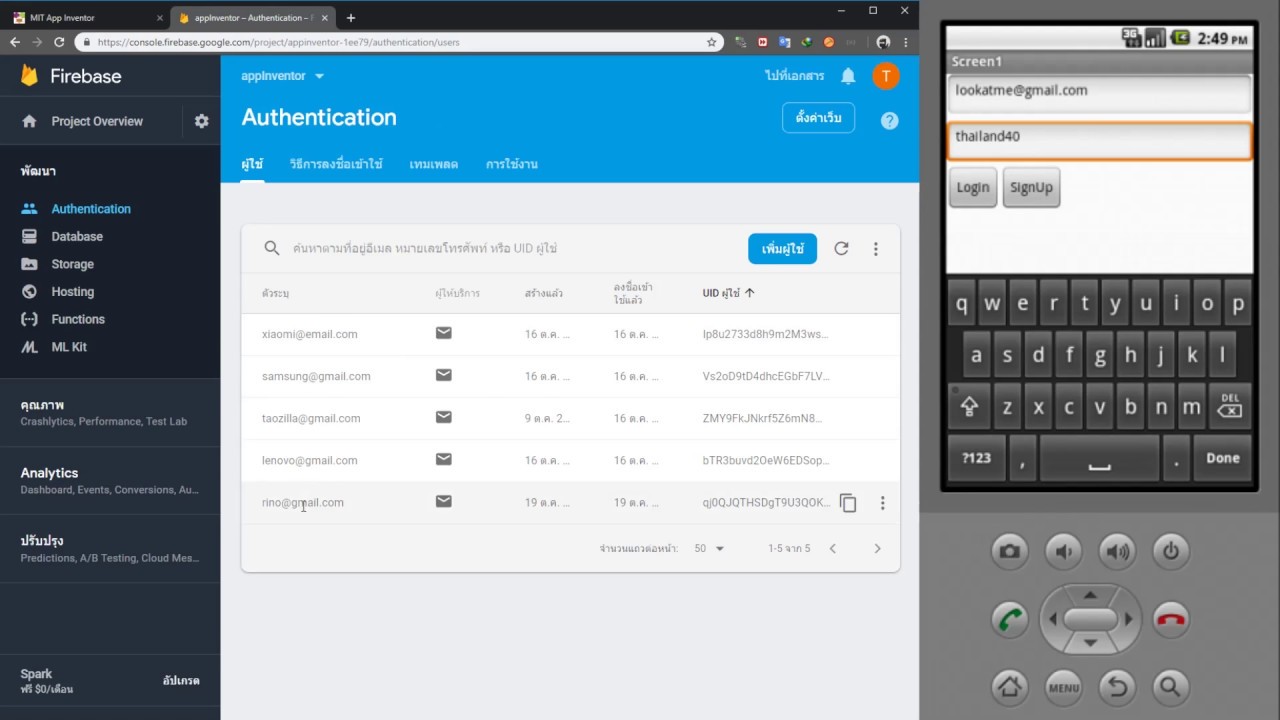Click the emulator volume up button
The width and height of the screenshot is (1280, 720).
tap(1117, 551)
